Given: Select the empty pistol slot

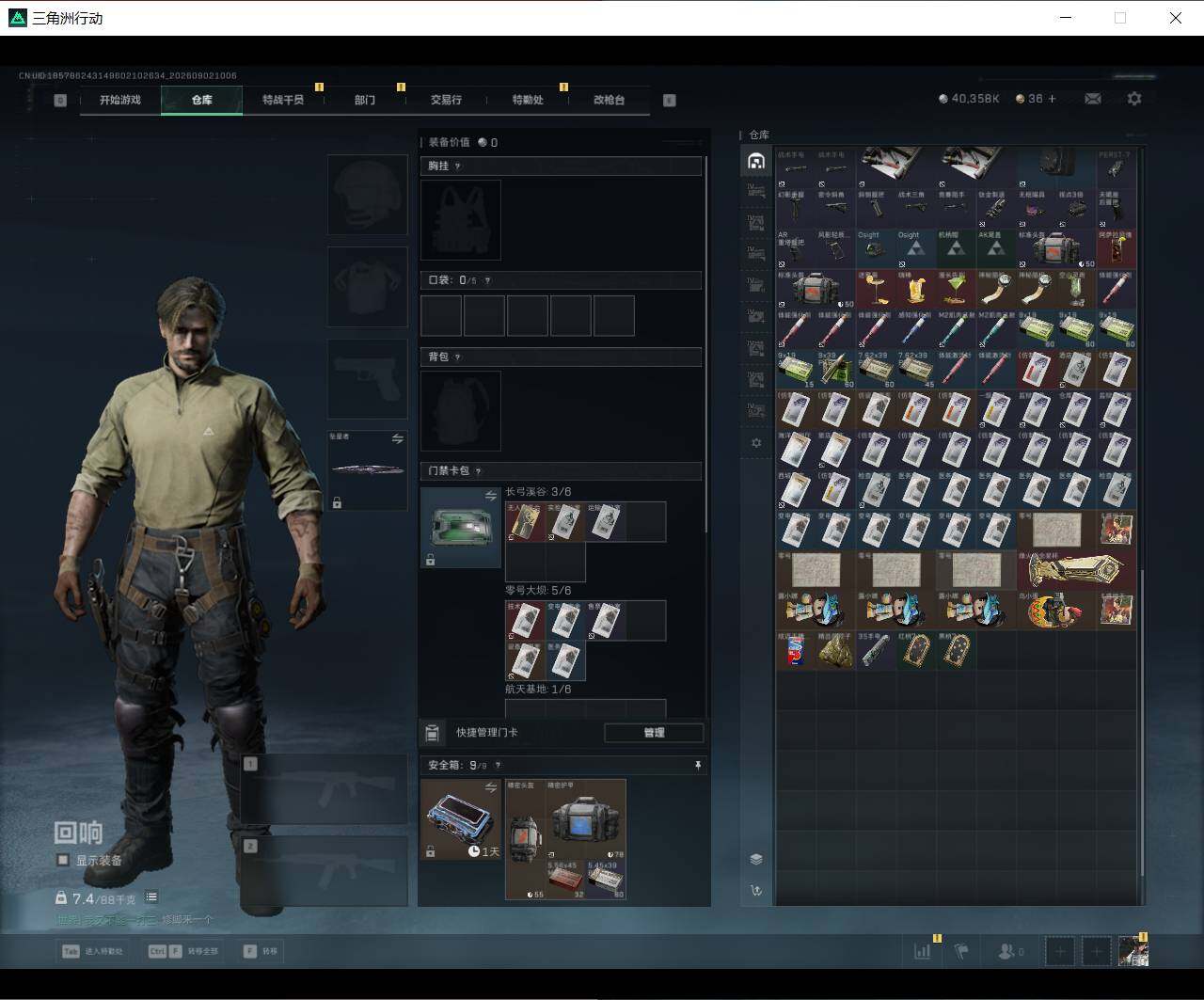Looking at the screenshot, I should (367, 379).
